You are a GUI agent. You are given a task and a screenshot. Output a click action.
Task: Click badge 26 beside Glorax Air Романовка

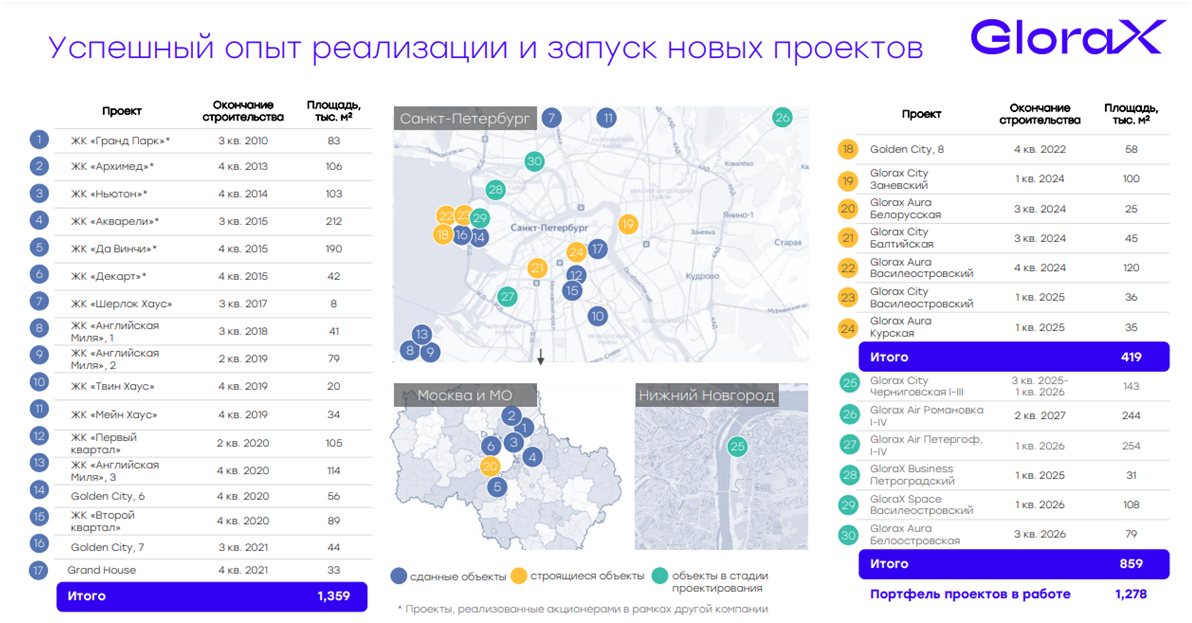click(x=849, y=415)
